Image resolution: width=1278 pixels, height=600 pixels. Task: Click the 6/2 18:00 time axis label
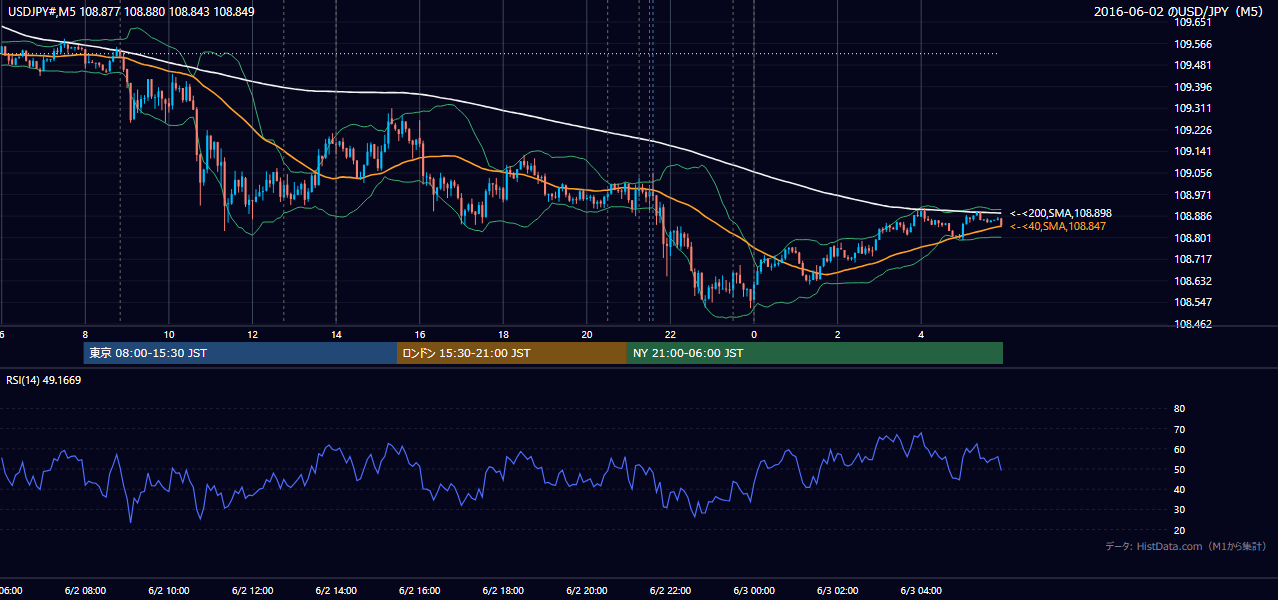503,590
